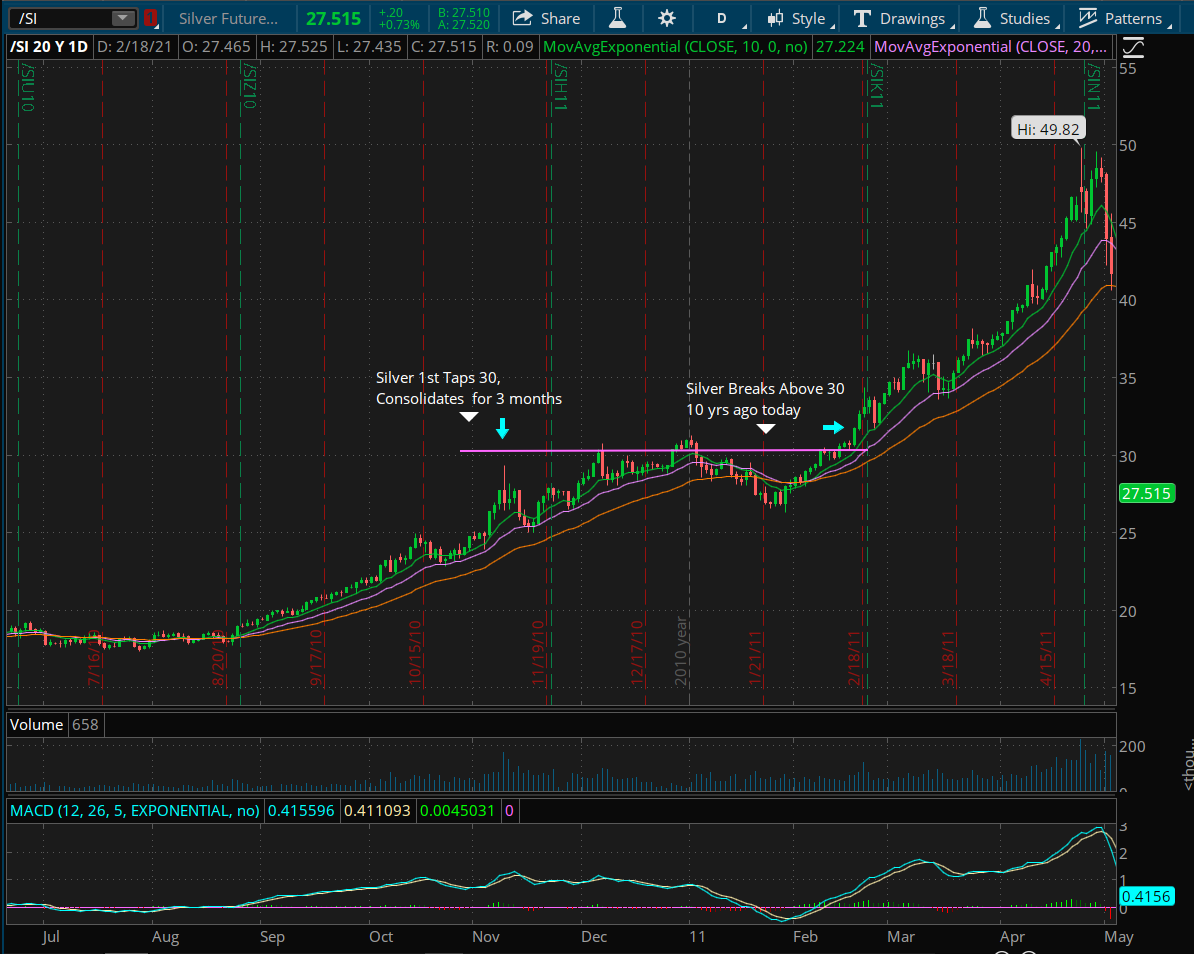The height and width of the screenshot is (954, 1194).
Task: Click the Volume study label
Action: (x=37, y=724)
